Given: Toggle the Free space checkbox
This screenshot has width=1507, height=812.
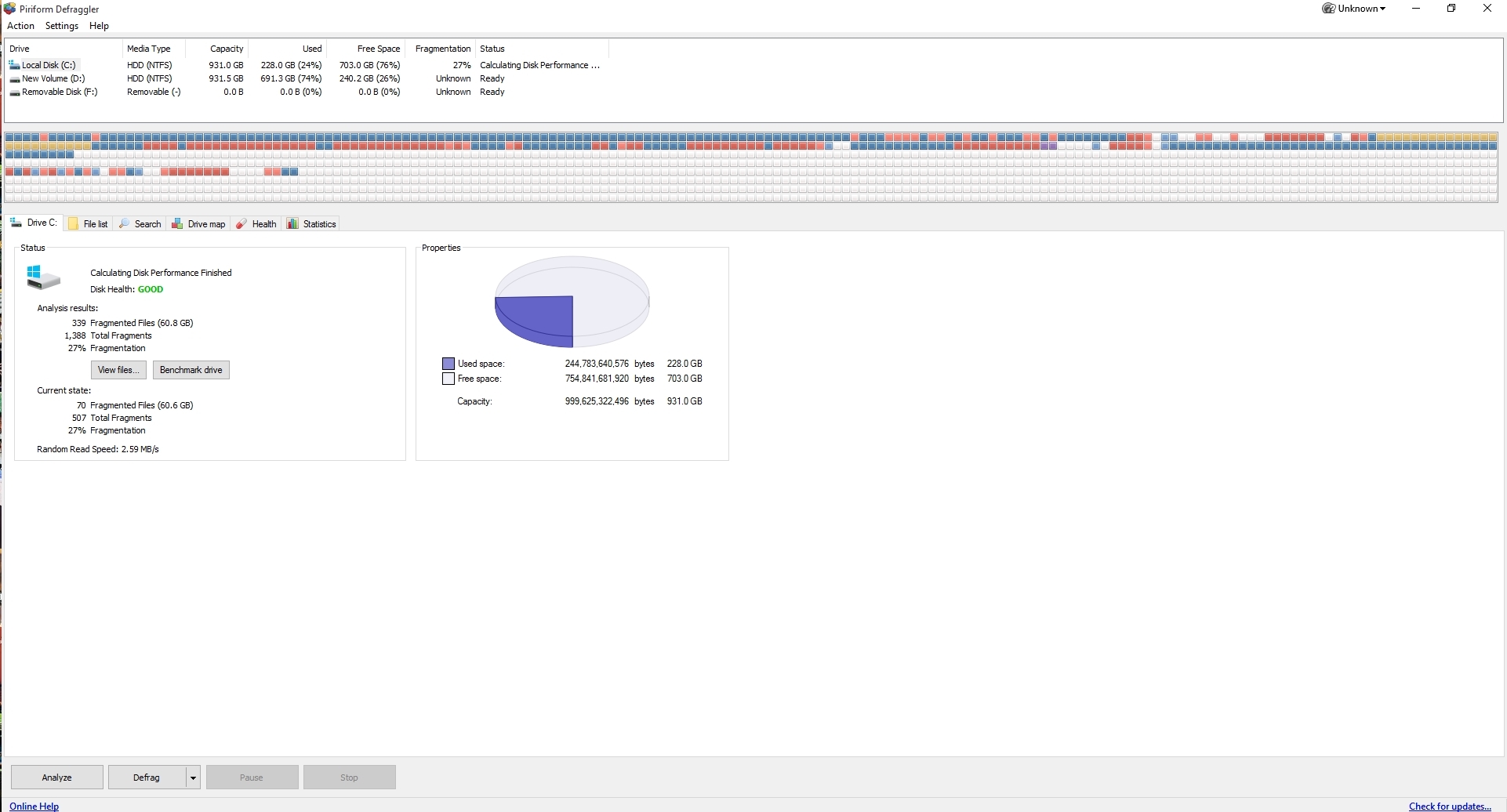Looking at the screenshot, I should click(448, 379).
